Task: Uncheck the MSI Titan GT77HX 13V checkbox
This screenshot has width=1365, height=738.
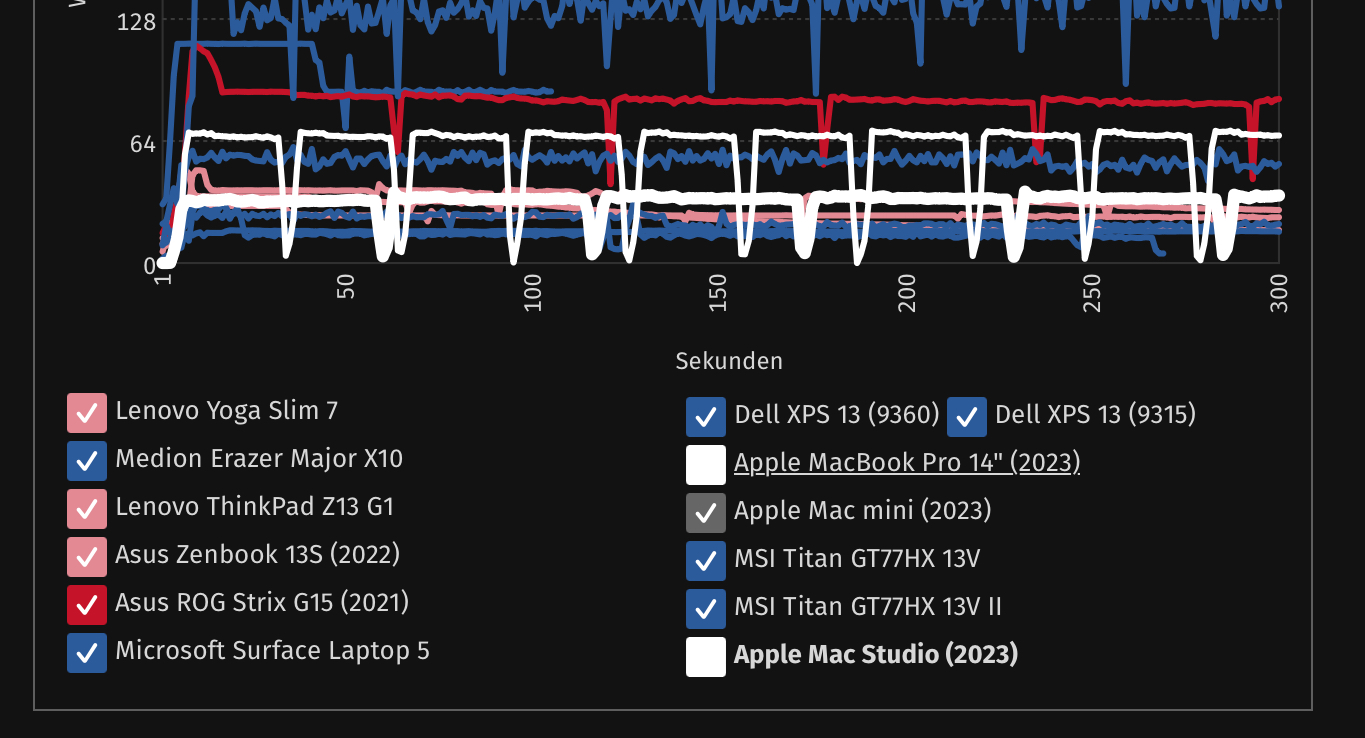Action: (x=706, y=561)
